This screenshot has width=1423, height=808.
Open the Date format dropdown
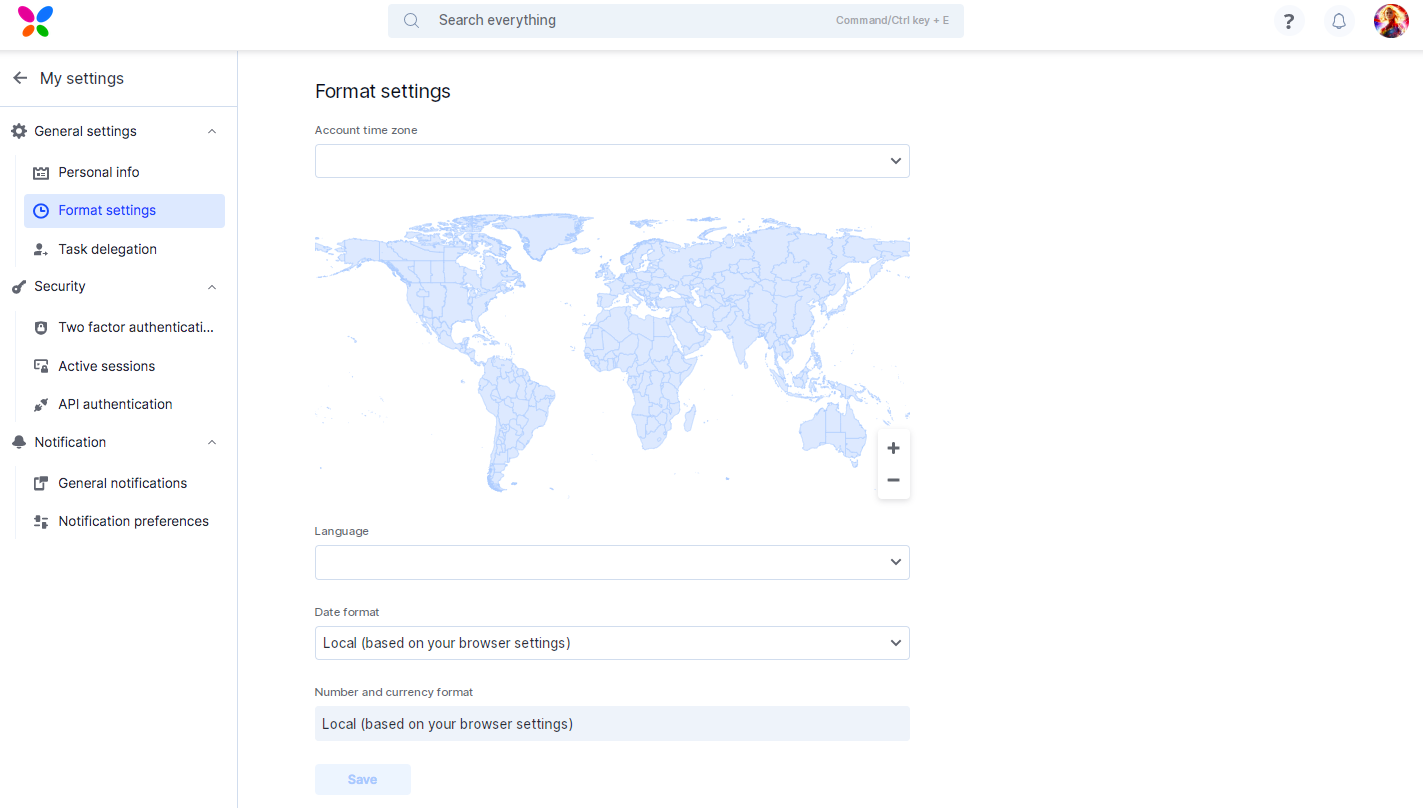click(x=612, y=643)
